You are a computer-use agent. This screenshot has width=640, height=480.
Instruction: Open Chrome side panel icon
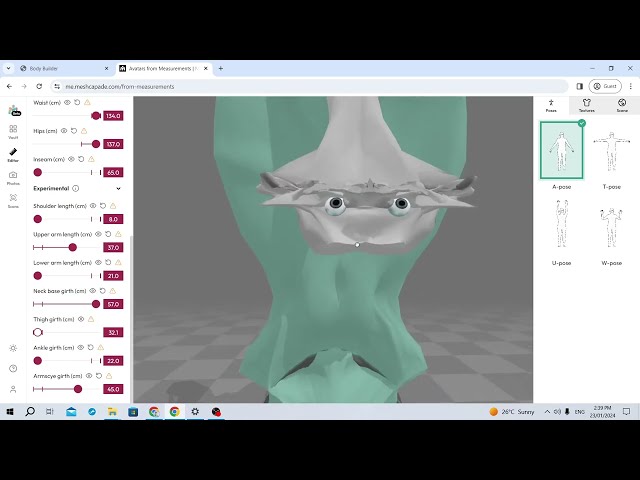click(580, 87)
